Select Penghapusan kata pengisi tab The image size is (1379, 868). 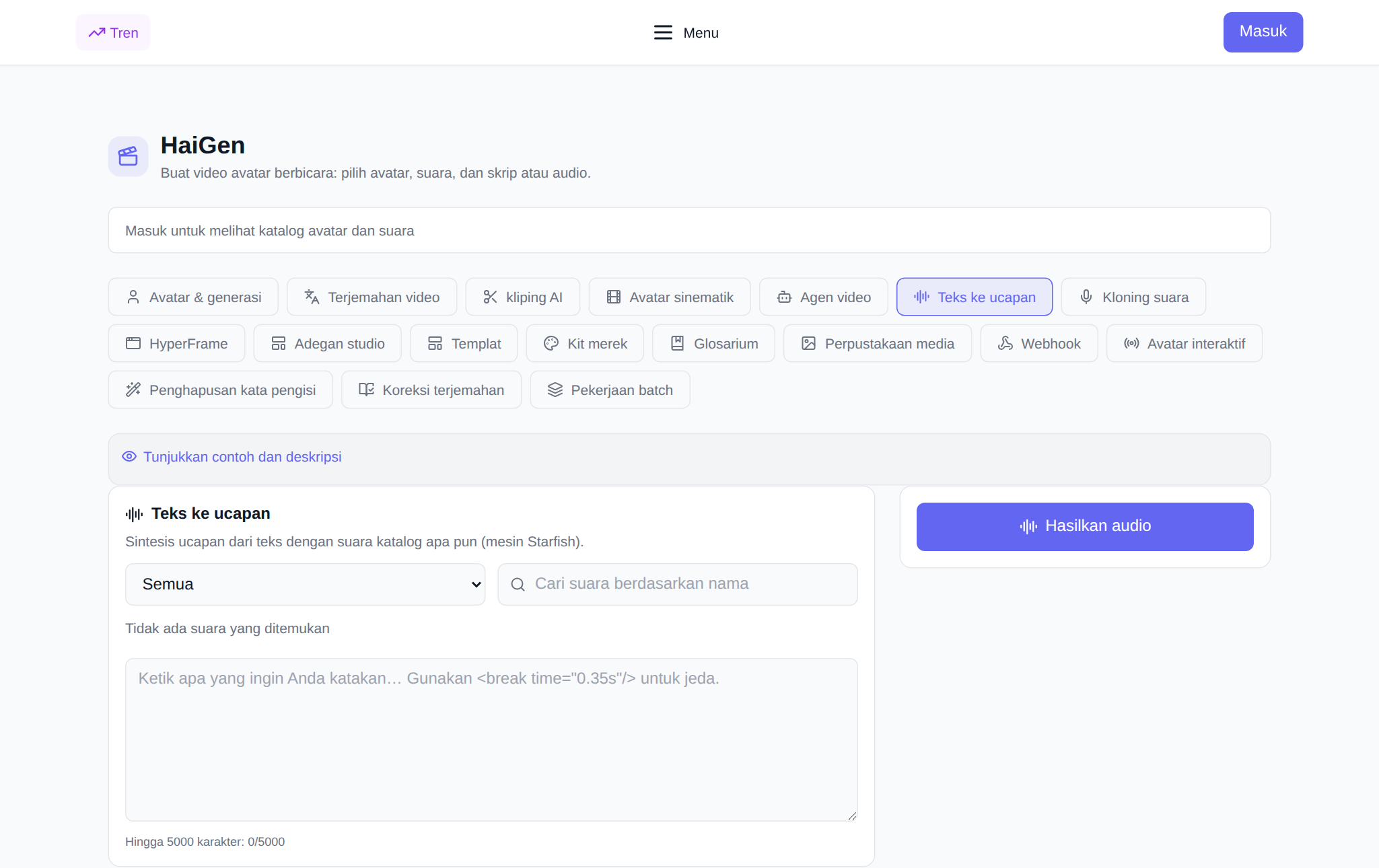(x=220, y=390)
